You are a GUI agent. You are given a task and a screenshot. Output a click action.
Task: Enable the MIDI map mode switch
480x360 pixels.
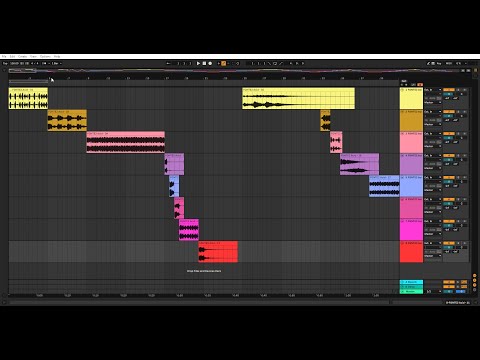point(449,63)
